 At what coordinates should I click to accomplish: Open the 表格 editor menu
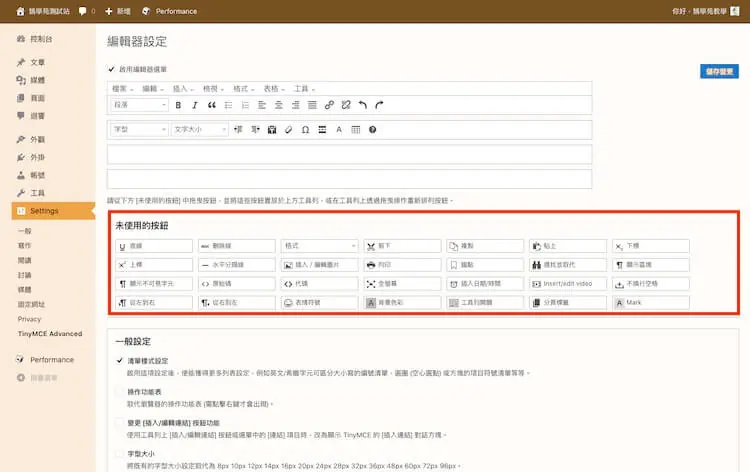point(274,88)
